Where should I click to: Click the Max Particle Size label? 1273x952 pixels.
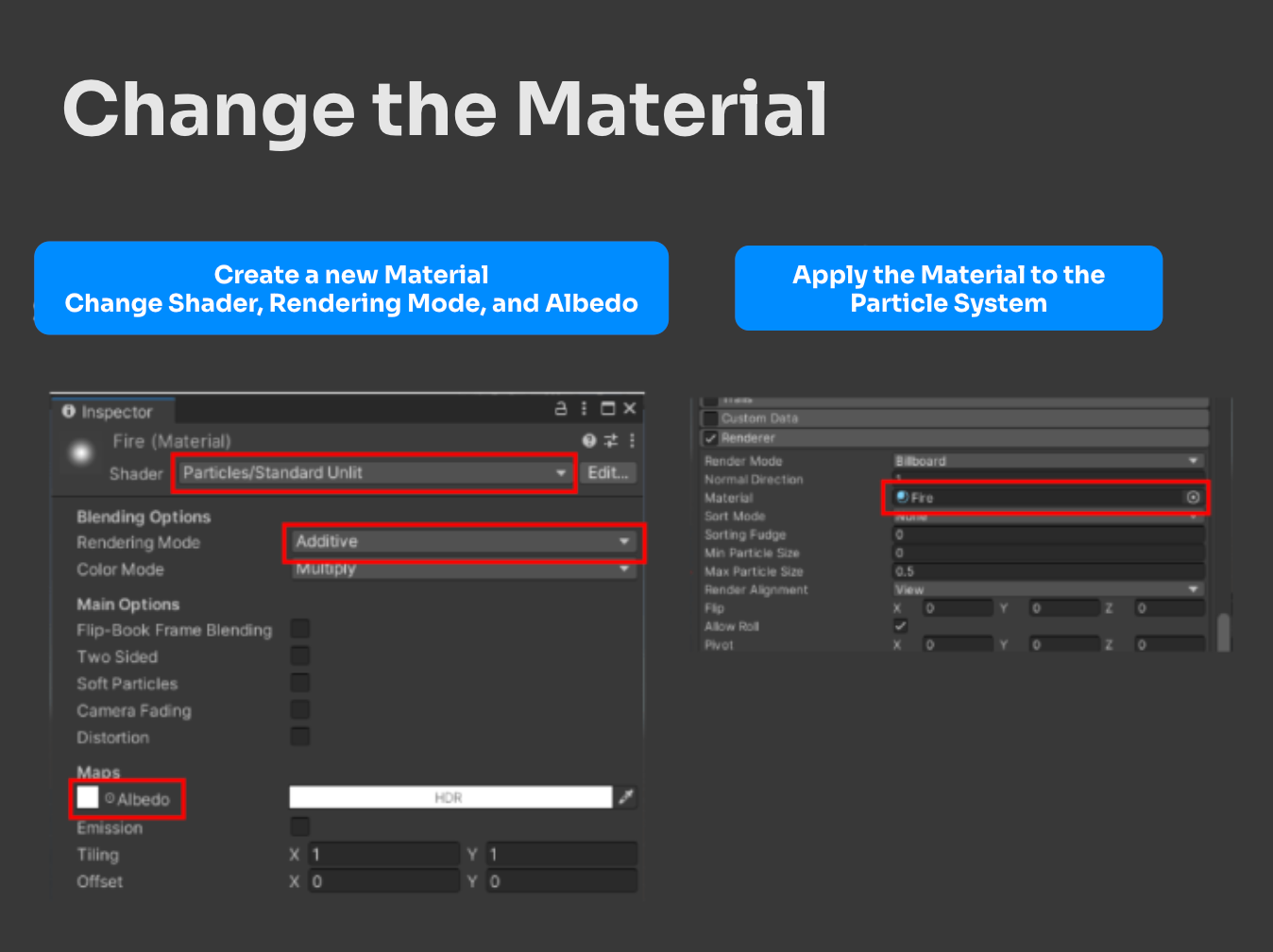(754, 571)
